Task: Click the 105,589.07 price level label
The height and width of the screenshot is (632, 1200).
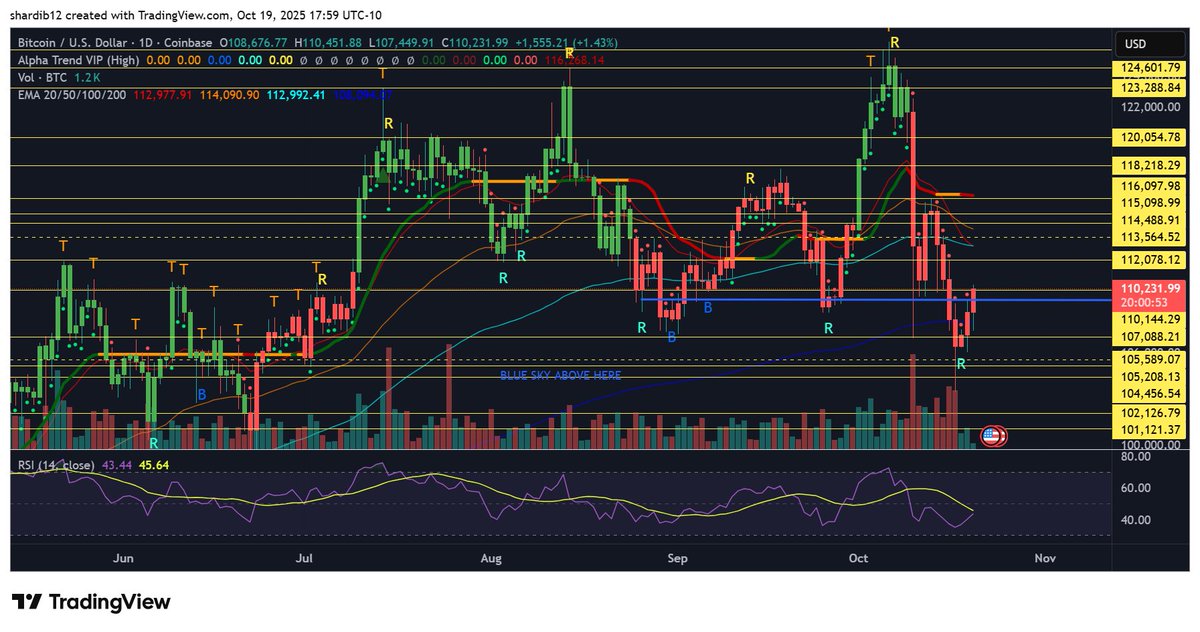Action: [x=1151, y=359]
